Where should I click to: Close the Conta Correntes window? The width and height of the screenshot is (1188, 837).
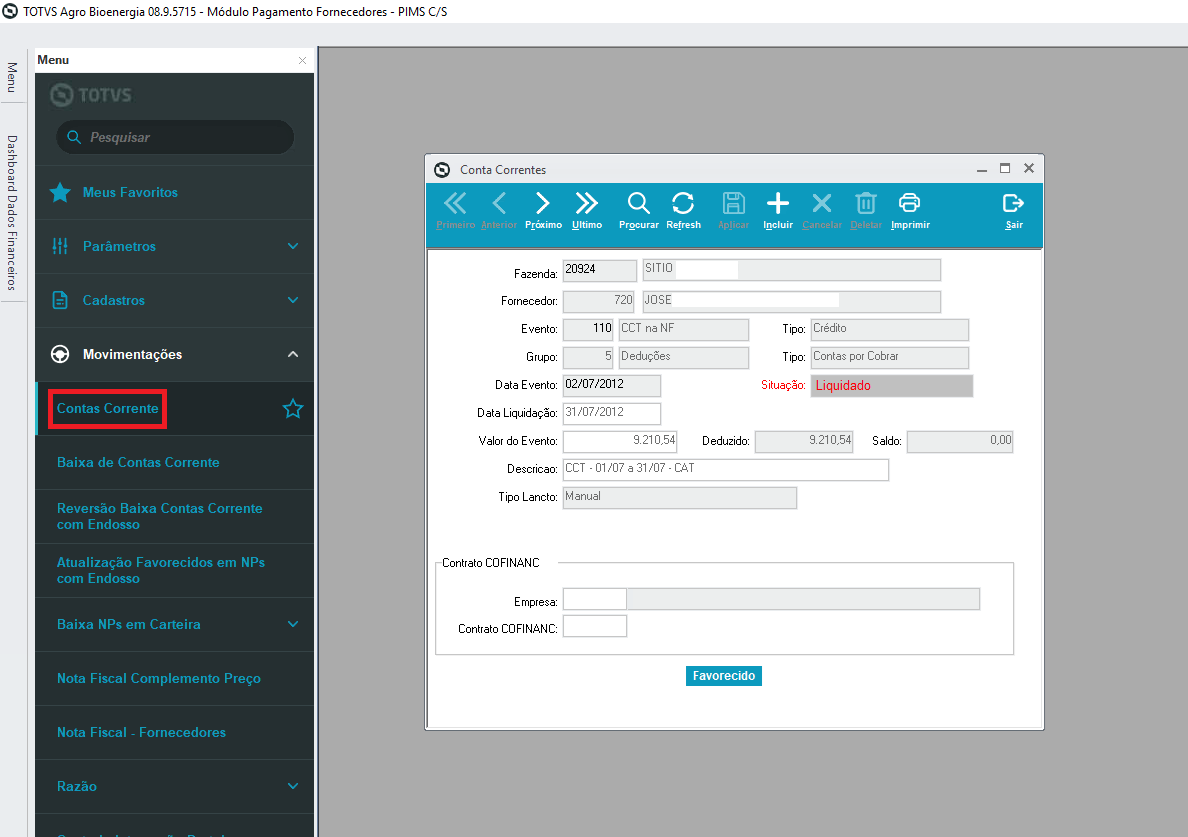point(1029,168)
